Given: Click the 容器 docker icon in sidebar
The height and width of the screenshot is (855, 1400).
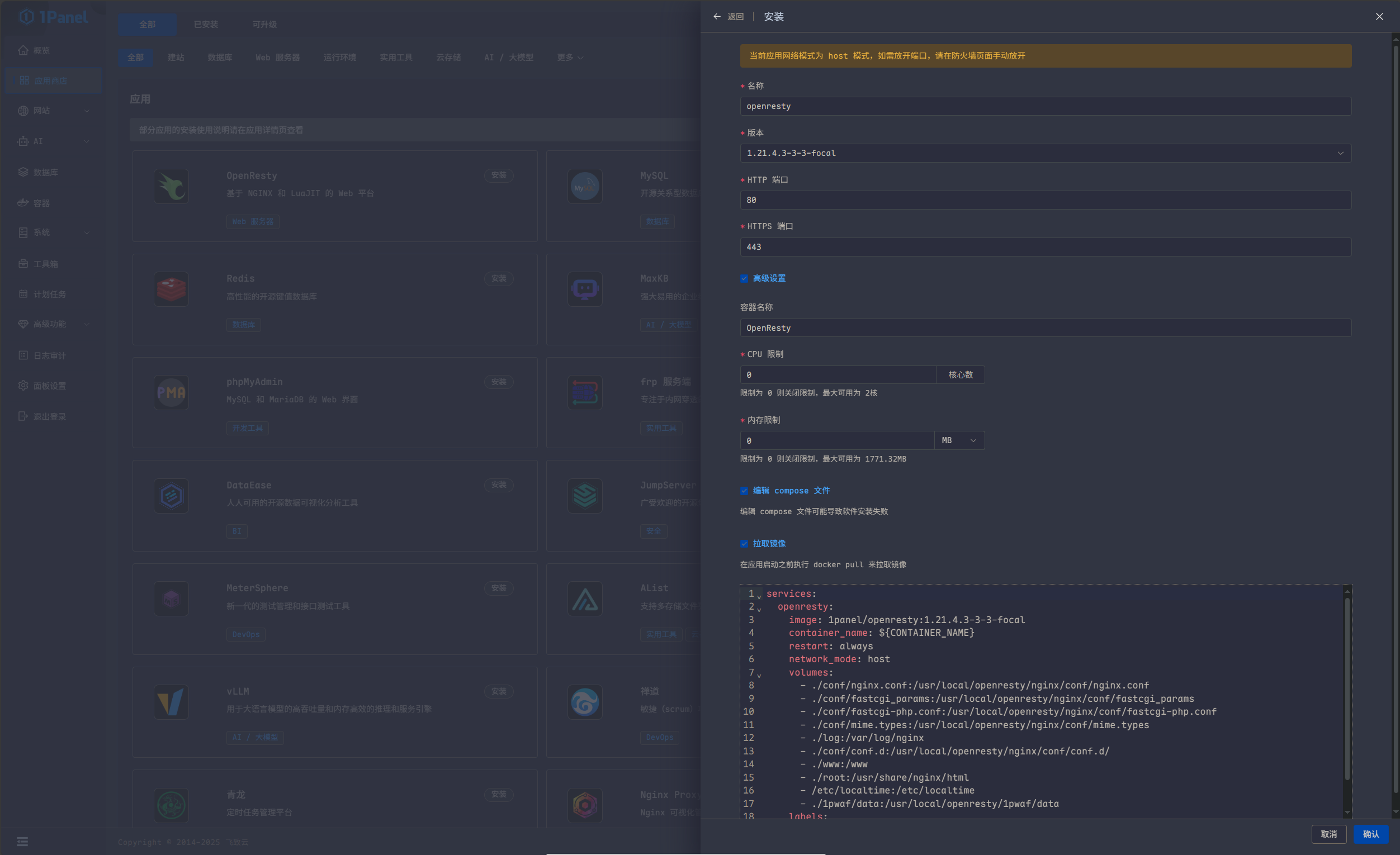Looking at the screenshot, I should (x=23, y=203).
